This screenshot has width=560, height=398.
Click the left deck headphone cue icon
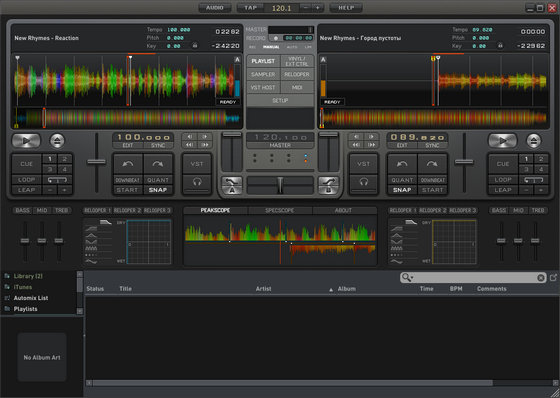197,182
